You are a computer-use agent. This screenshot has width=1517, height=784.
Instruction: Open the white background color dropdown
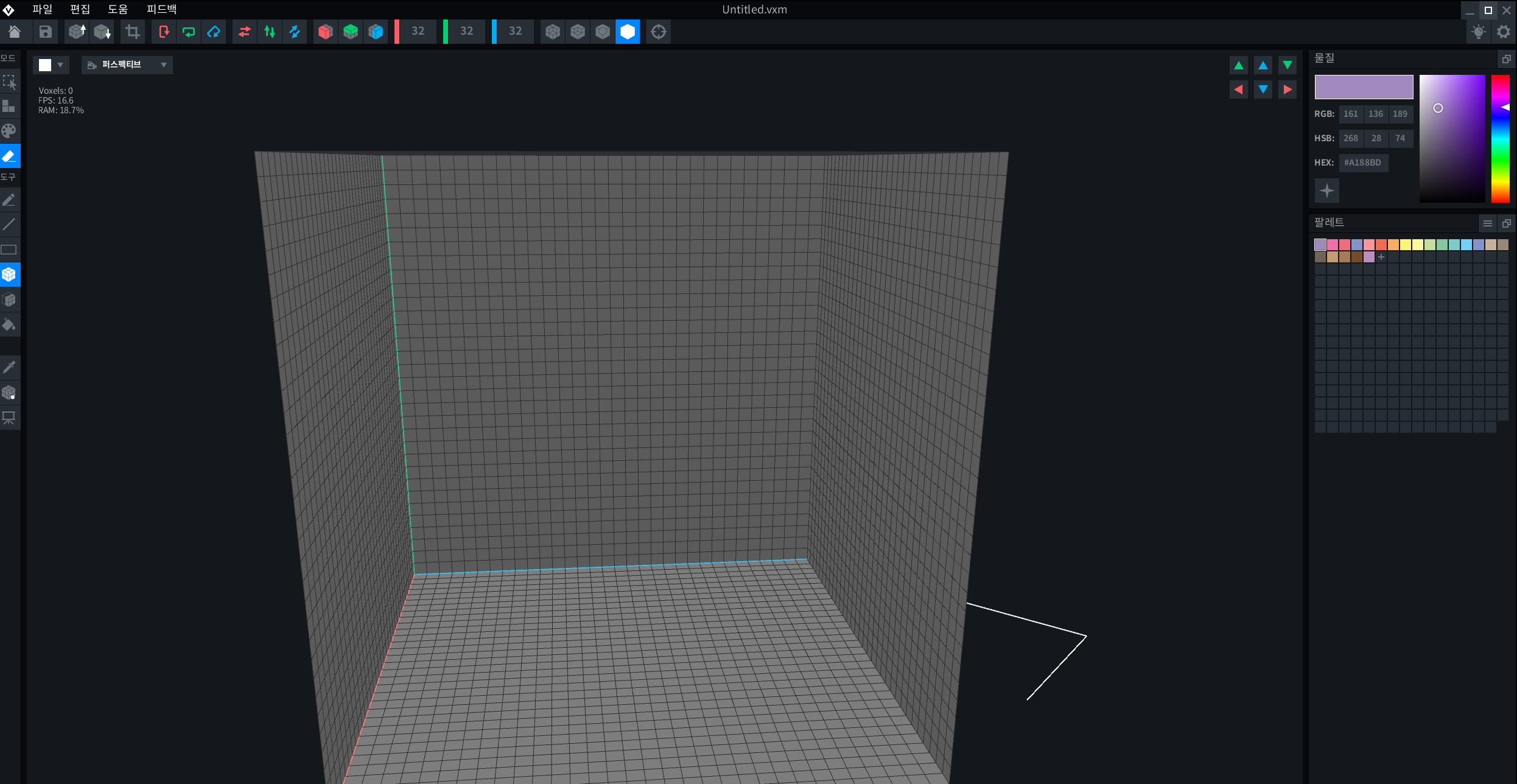pyautogui.click(x=51, y=65)
